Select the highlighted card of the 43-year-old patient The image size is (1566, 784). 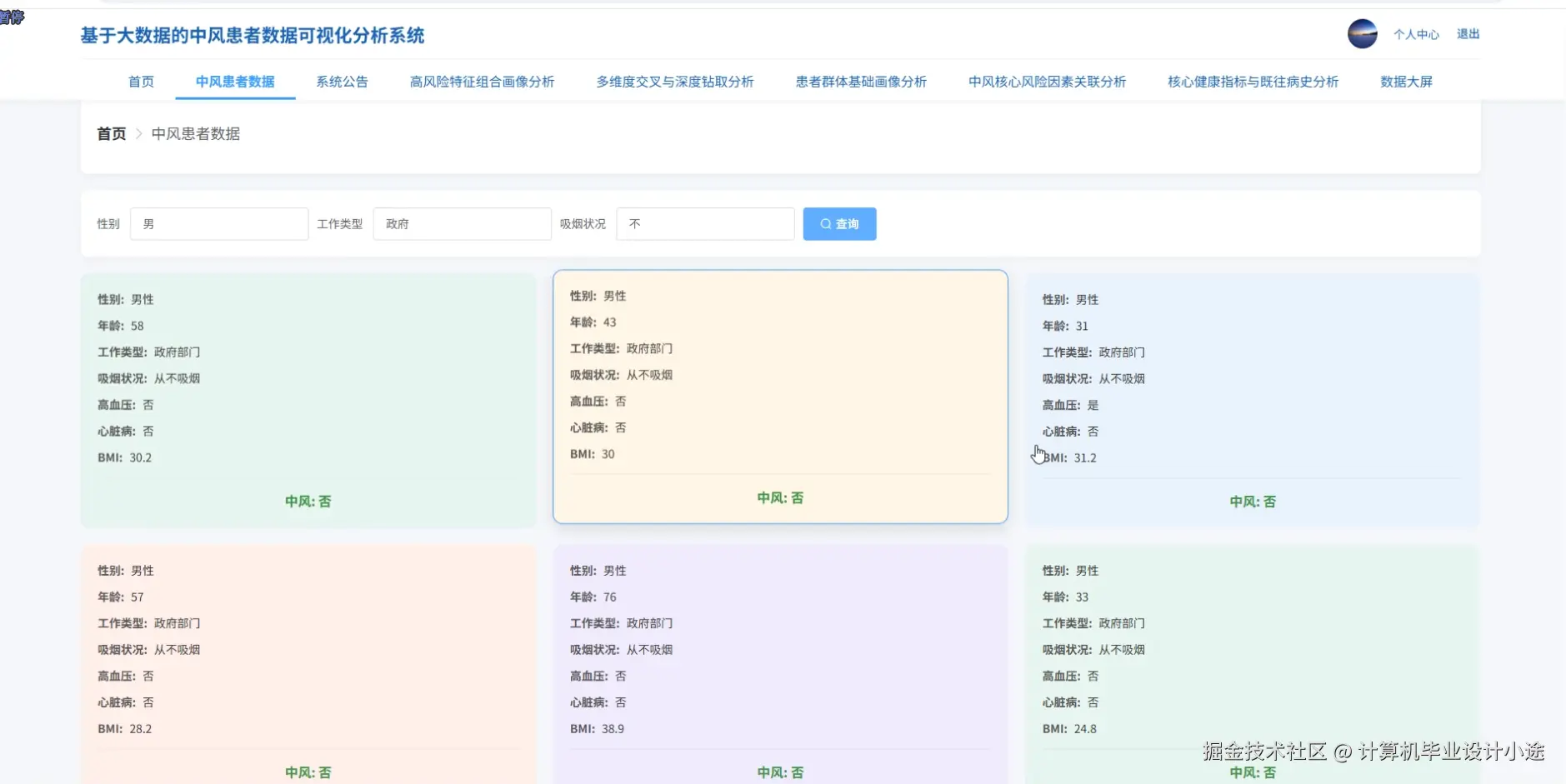point(780,397)
